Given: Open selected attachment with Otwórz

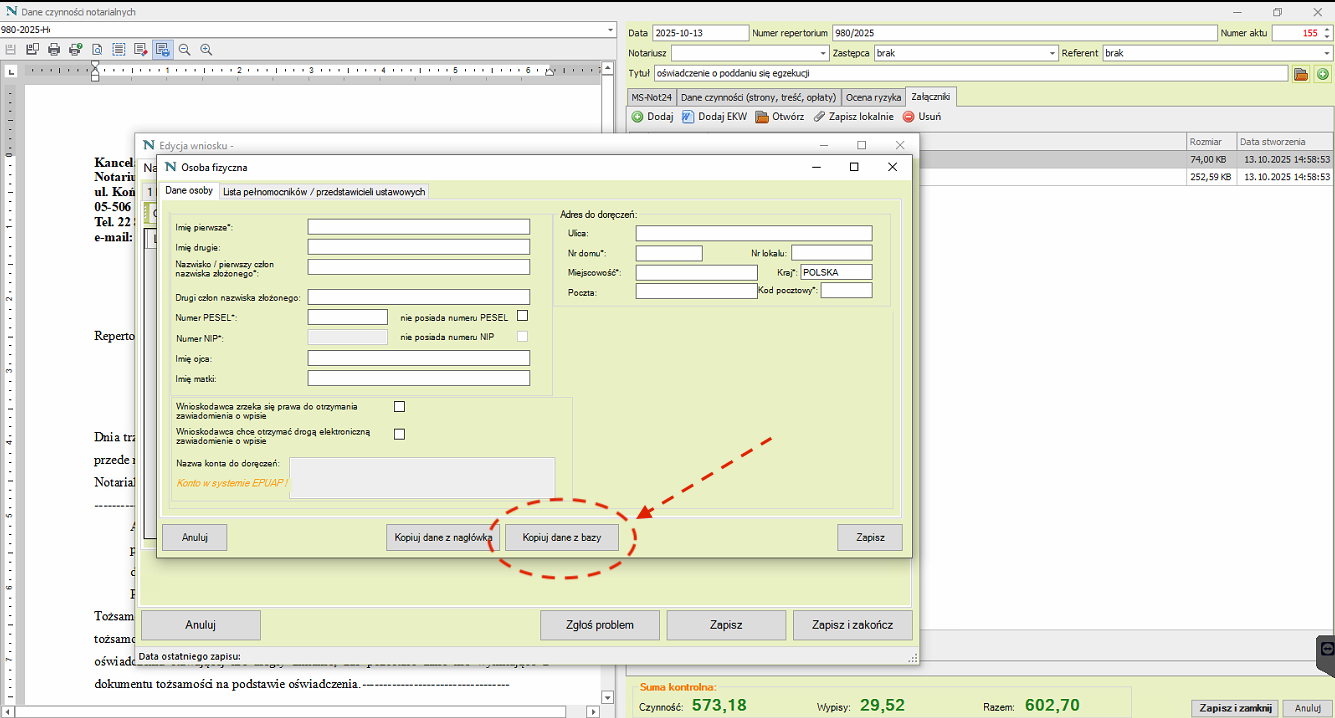Looking at the screenshot, I should pyautogui.click(x=762, y=116).
